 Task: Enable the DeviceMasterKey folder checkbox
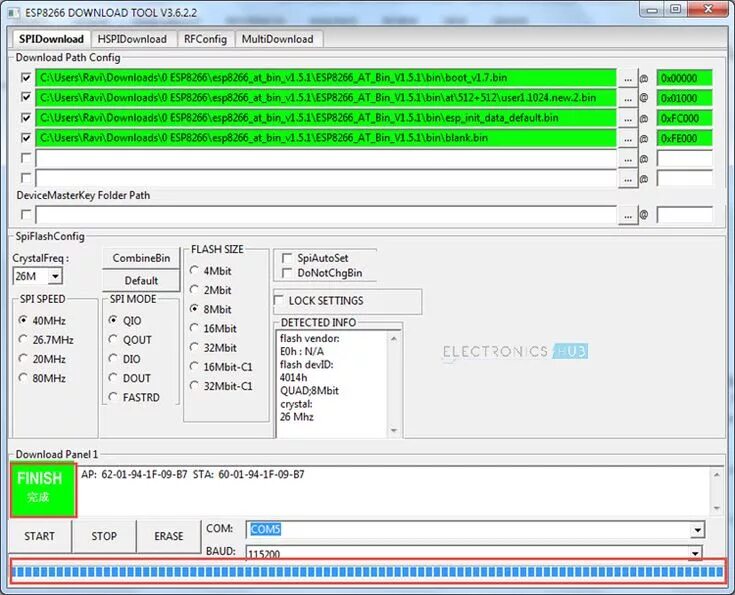tap(26, 214)
